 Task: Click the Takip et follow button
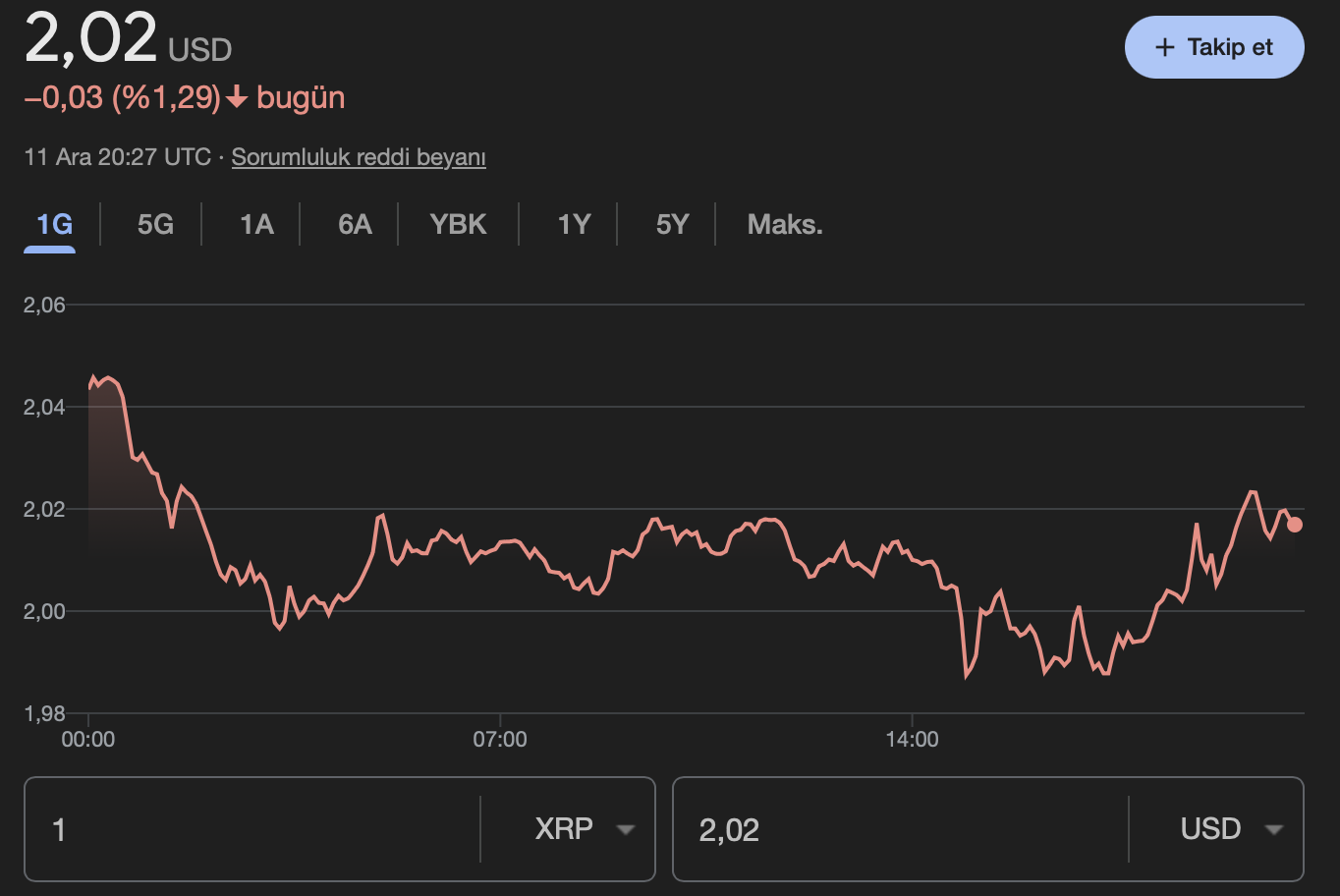pyautogui.click(x=1214, y=46)
